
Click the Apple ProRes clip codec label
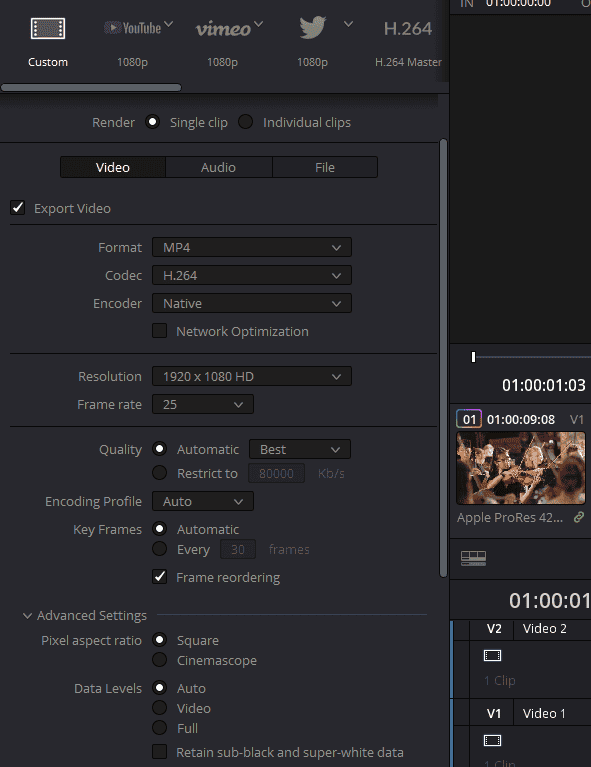[510, 518]
